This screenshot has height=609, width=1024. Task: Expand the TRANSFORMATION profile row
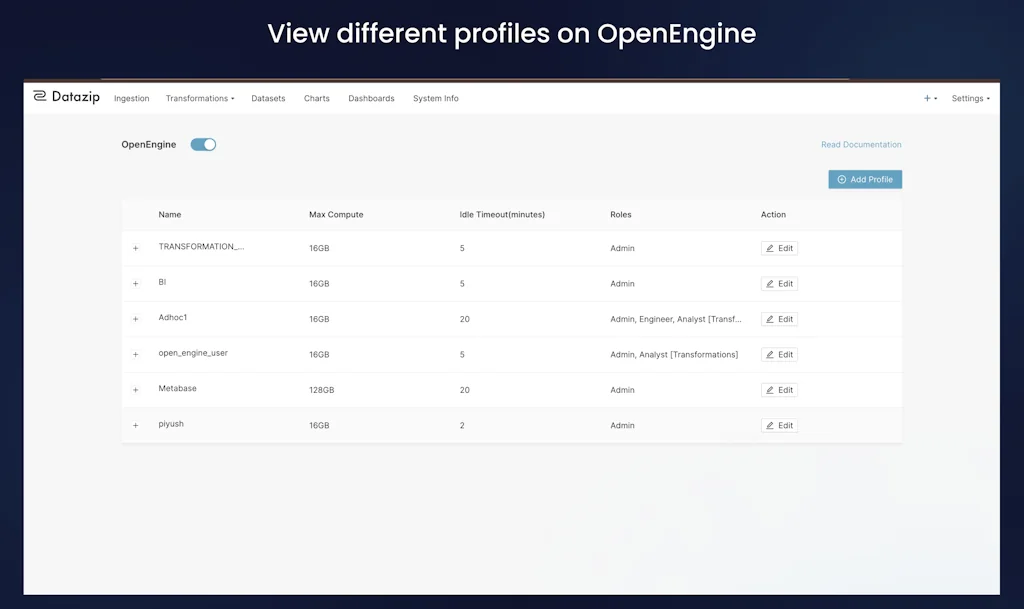tap(136, 247)
